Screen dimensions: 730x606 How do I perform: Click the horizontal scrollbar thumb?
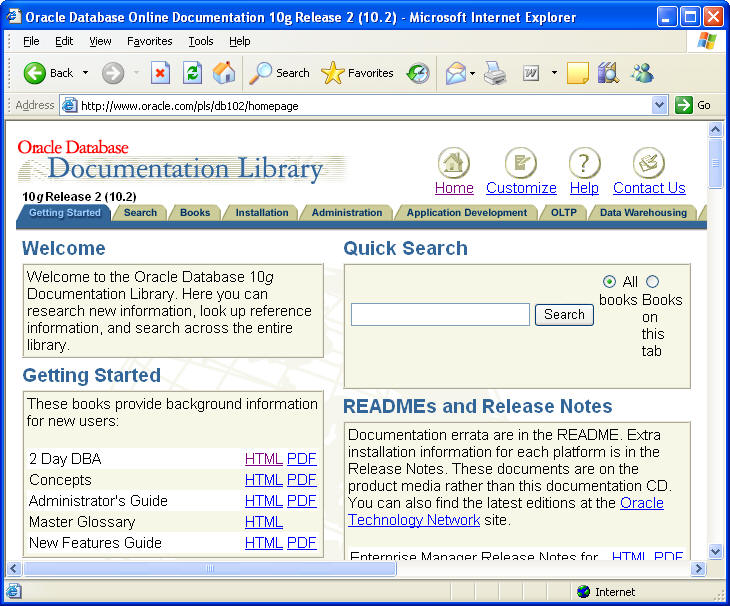coord(209,568)
